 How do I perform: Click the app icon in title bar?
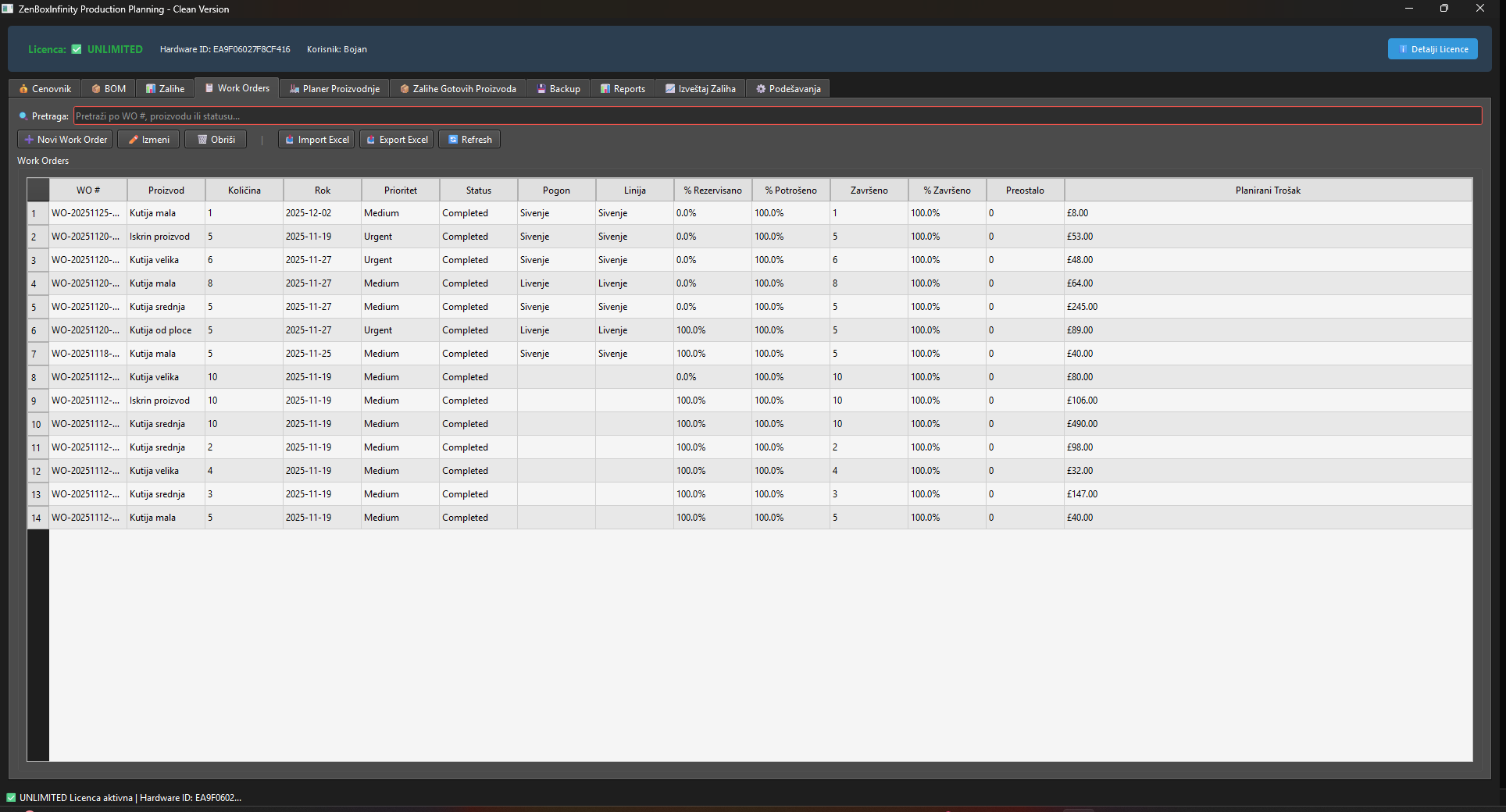coord(8,9)
